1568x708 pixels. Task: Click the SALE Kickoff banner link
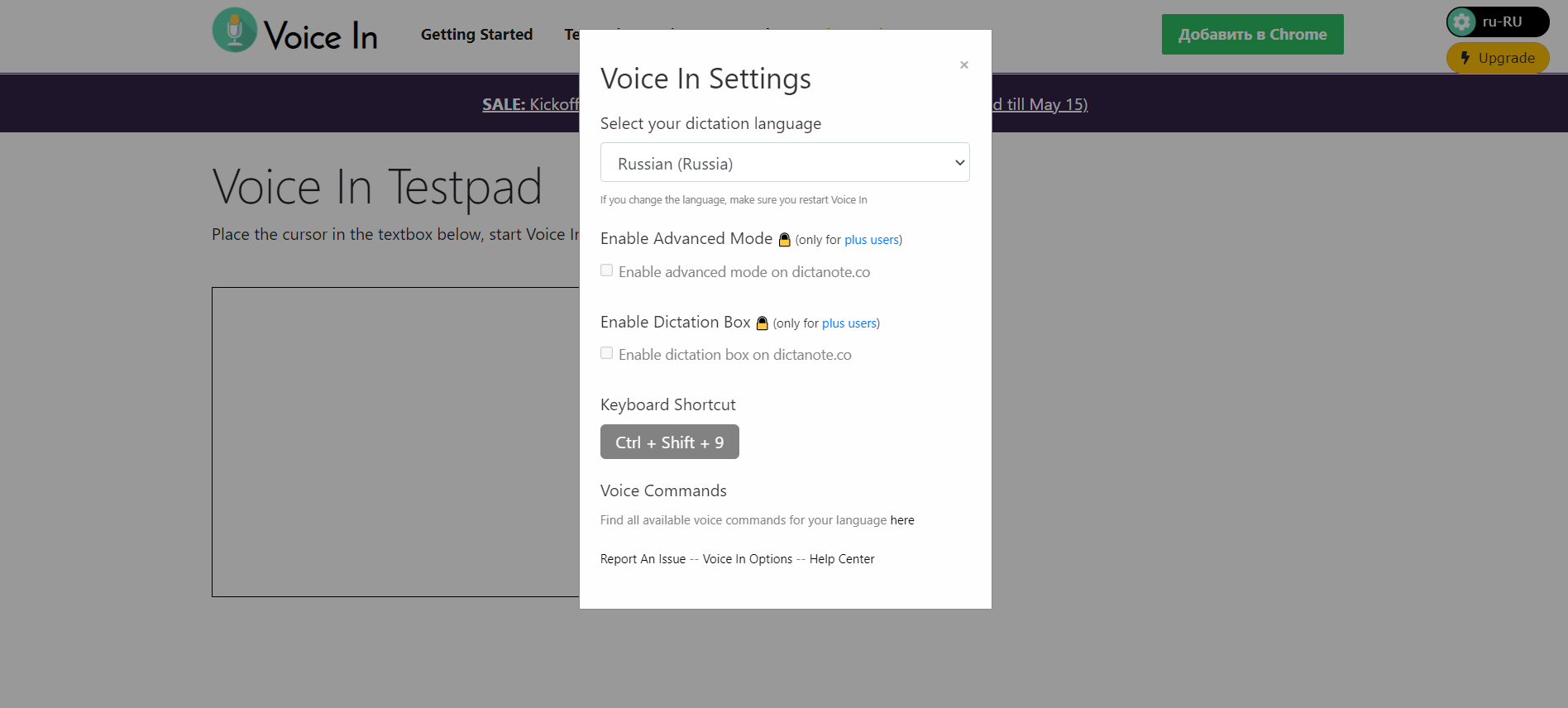coord(530,104)
